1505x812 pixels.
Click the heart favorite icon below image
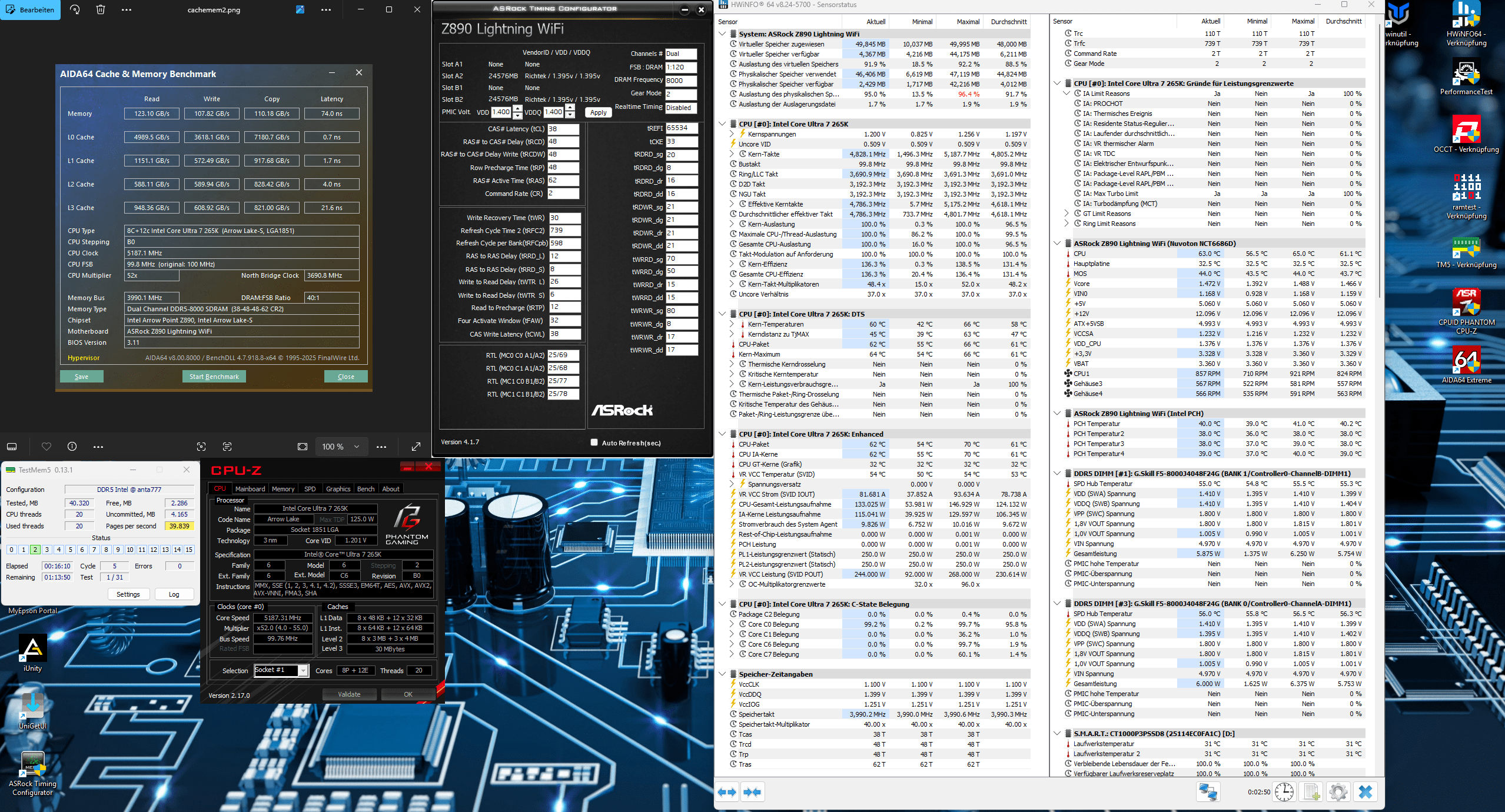point(46,447)
